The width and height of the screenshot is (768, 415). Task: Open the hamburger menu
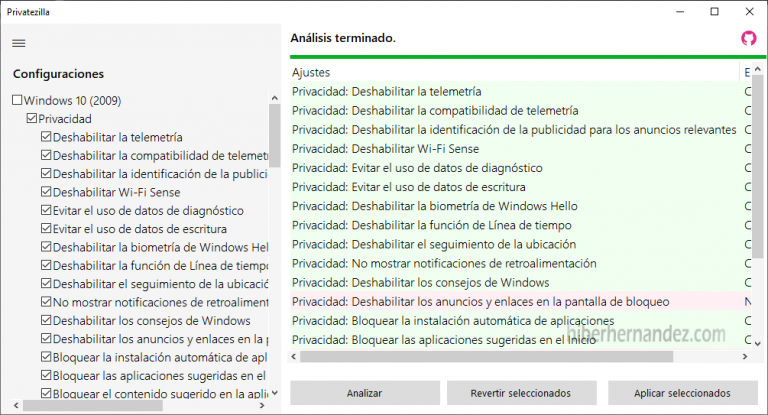click(18, 43)
